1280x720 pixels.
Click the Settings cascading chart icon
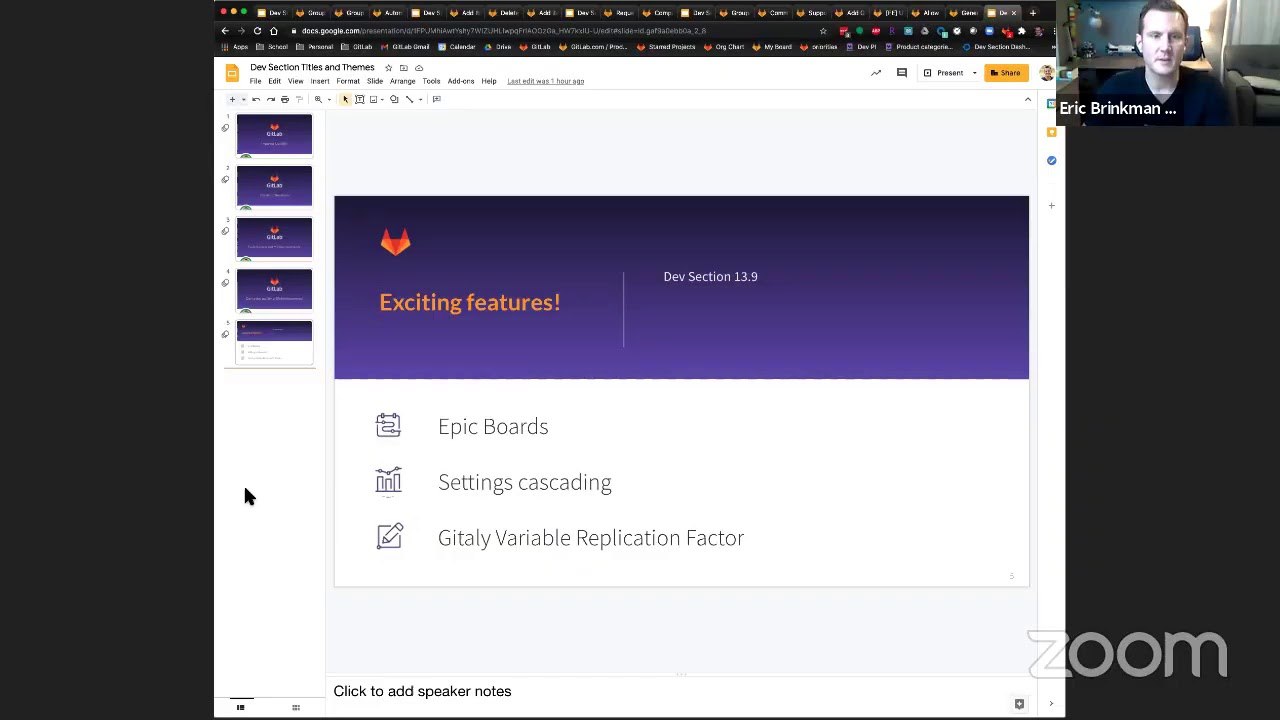point(388,481)
